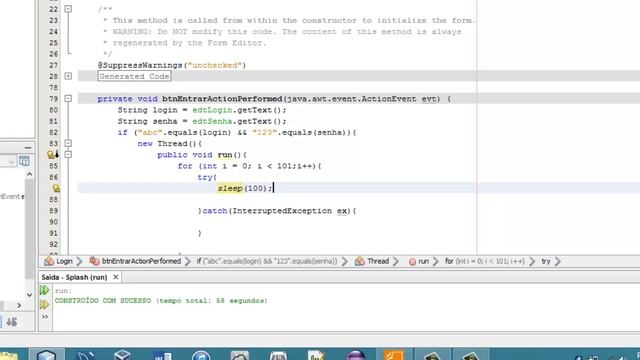Click edtSenha.getText() on line 81
The height and width of the screenshot is (360, 640).
(x=239, y=121)
